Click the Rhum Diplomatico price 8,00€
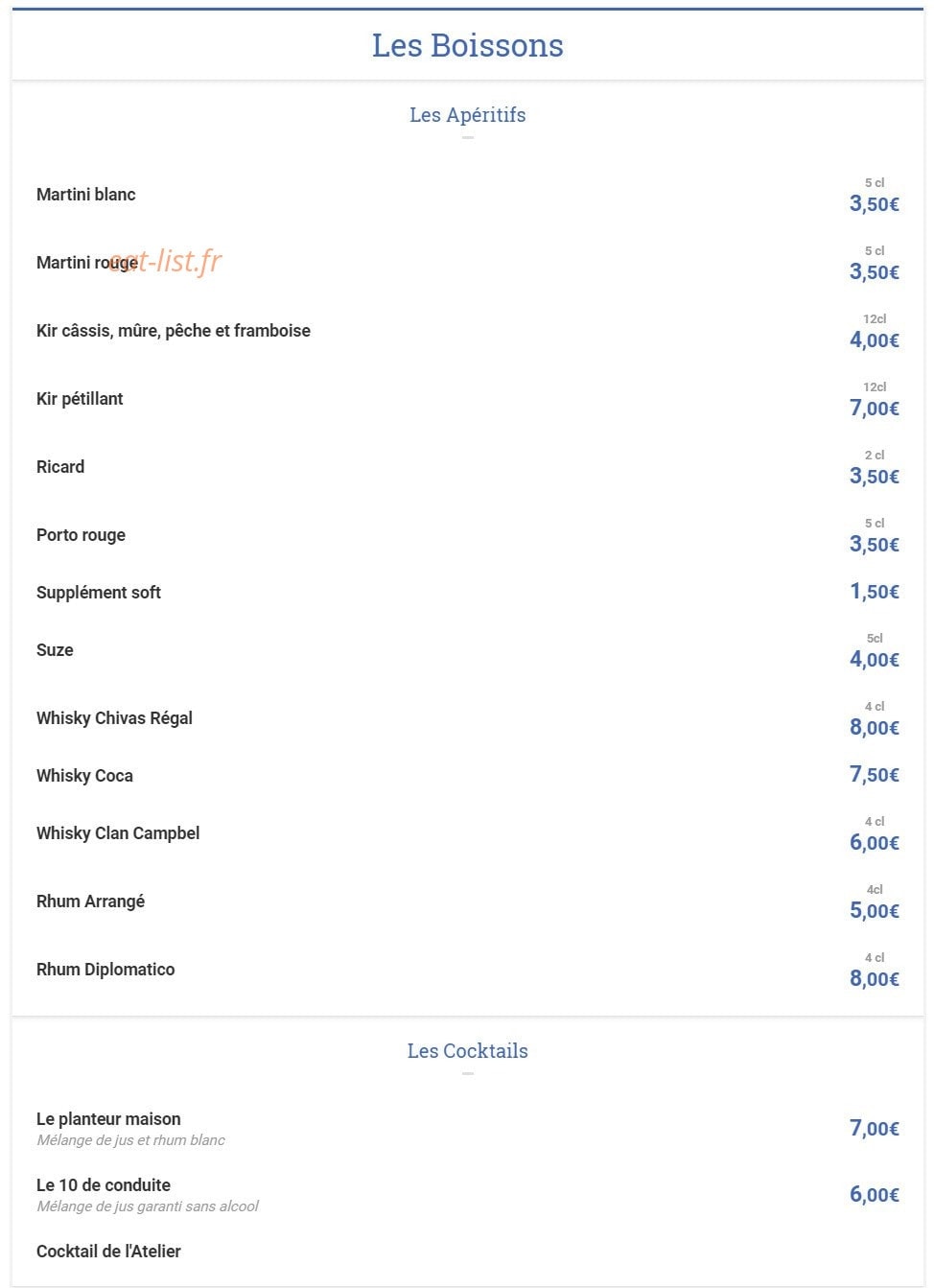The width and height of the screenshot is (934, 1288). click(875, 979)
